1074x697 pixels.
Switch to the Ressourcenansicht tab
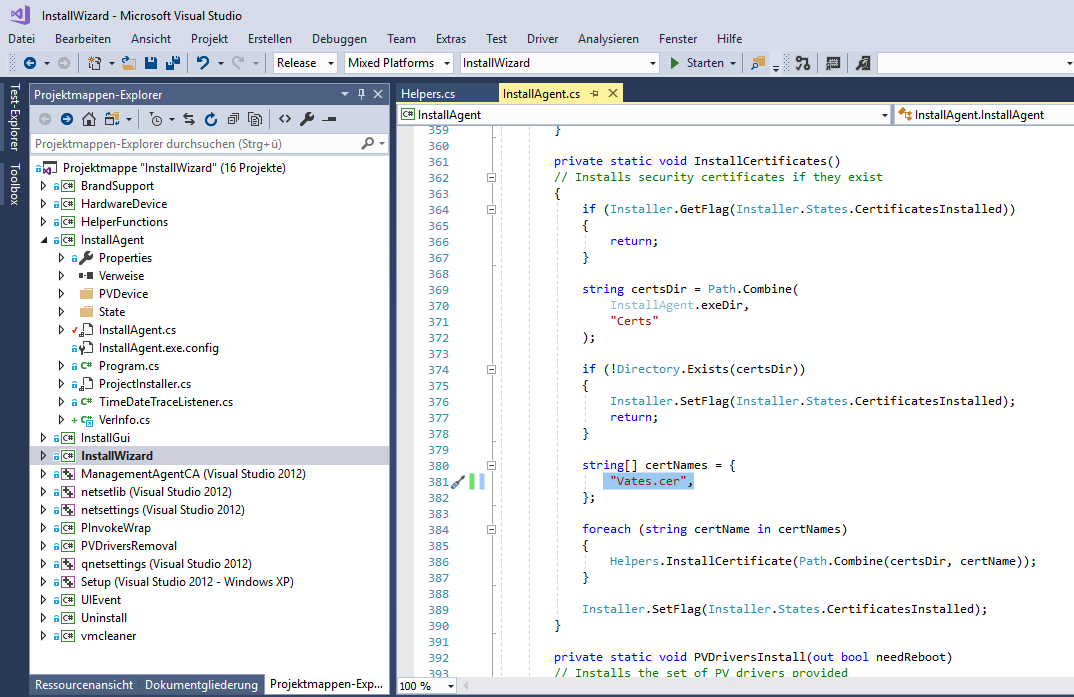[x=84, y=685]
